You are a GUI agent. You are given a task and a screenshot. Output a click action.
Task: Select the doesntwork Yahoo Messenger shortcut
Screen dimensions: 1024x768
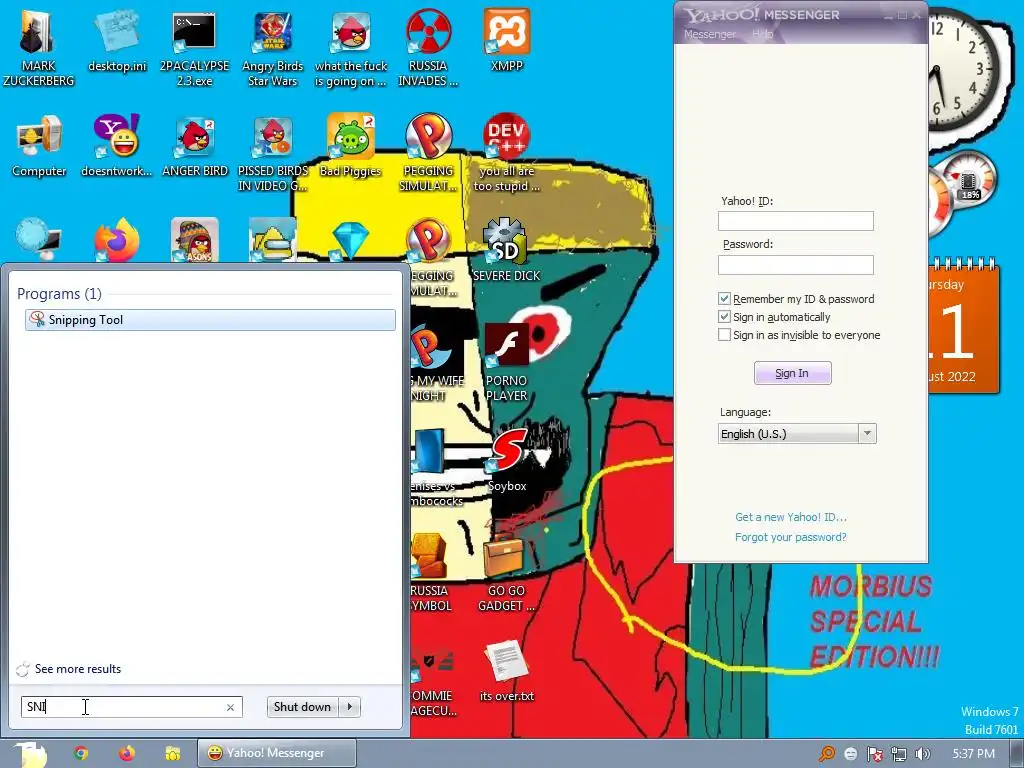[x=116, y=146]
